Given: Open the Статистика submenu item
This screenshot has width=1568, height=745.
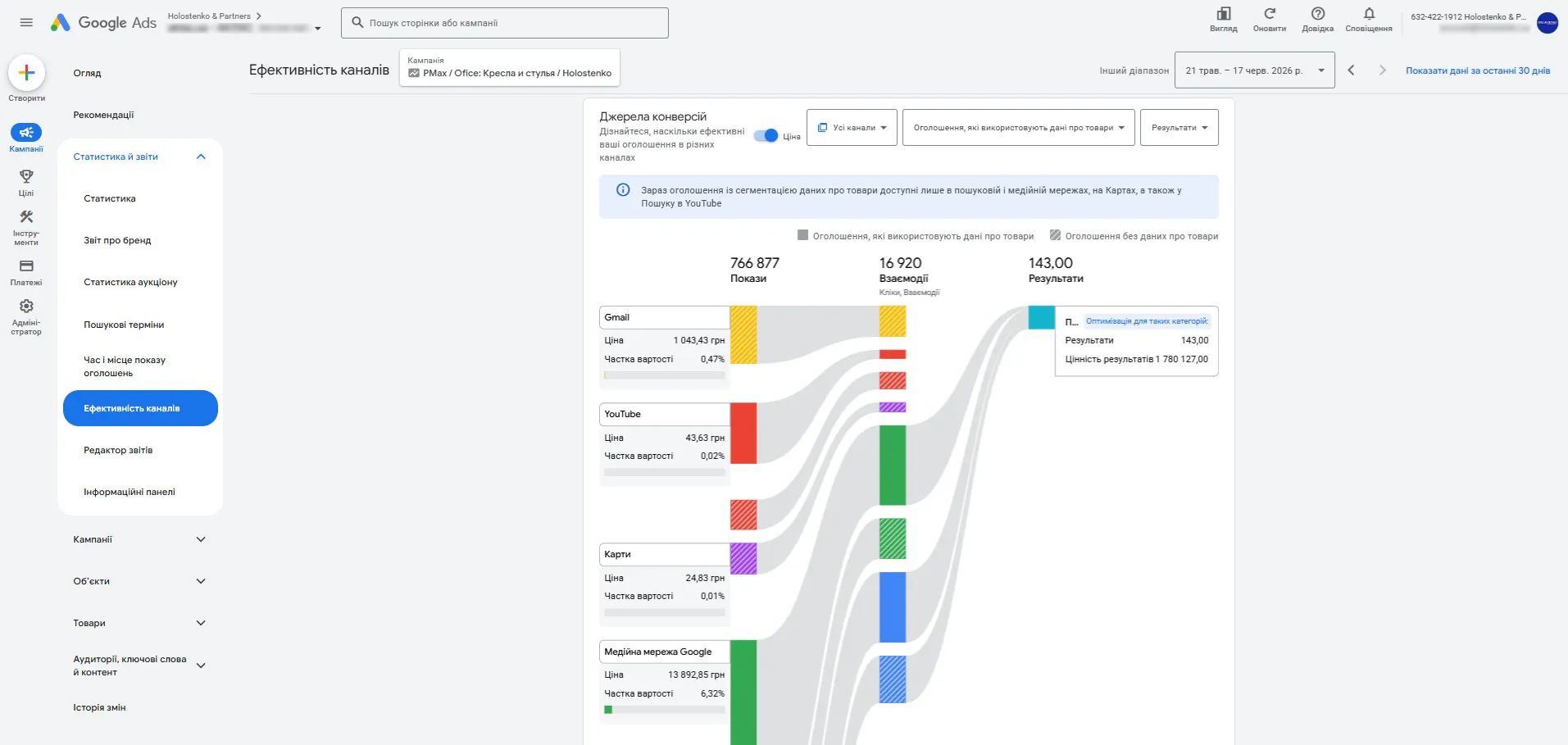Looking at the screenshot, I should [110, 198].
